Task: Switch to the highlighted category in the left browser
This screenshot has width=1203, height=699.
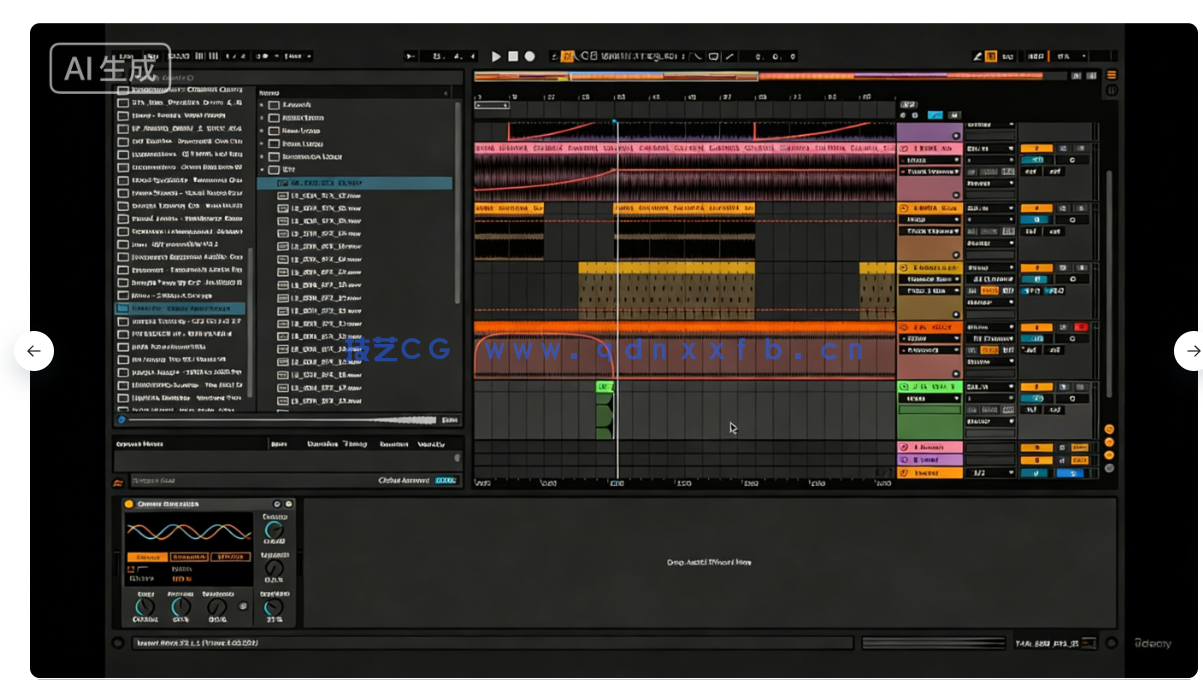Action: tap(178, 308)
